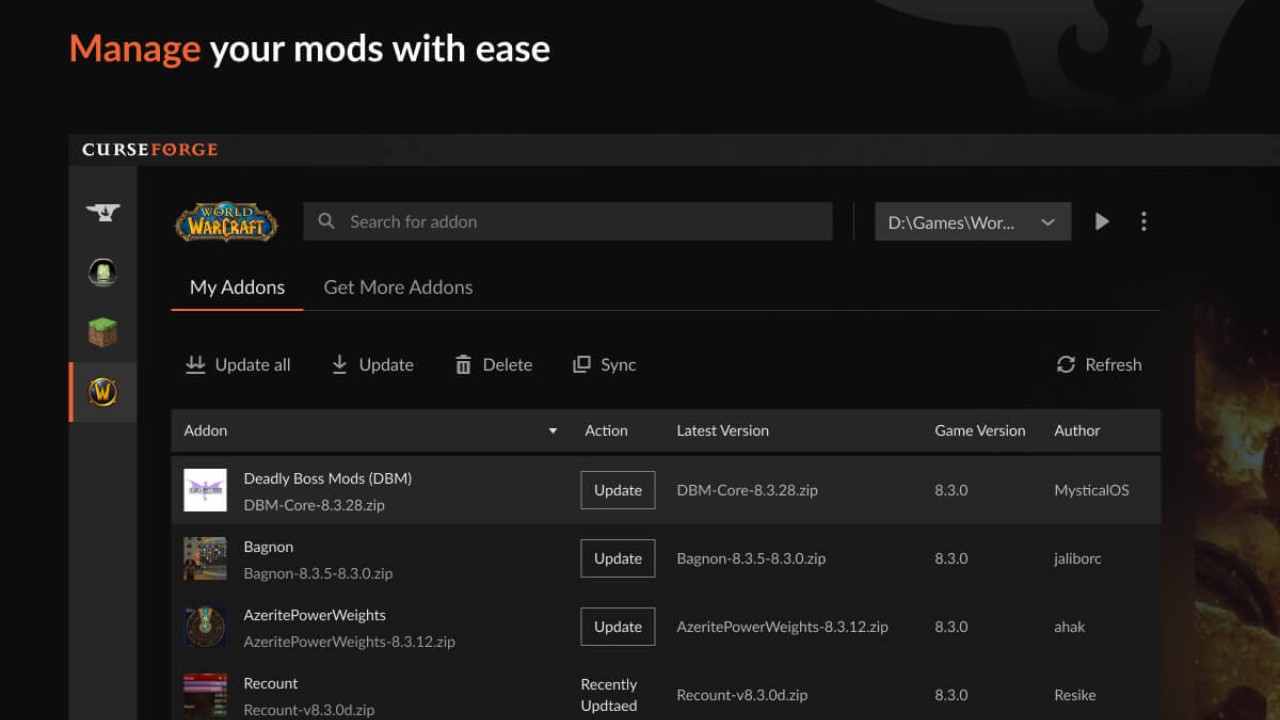The width and height of the screenshot is (1280, 720).
Task: Click the Recount addon thumbnail
Action: tap(205, 695)
